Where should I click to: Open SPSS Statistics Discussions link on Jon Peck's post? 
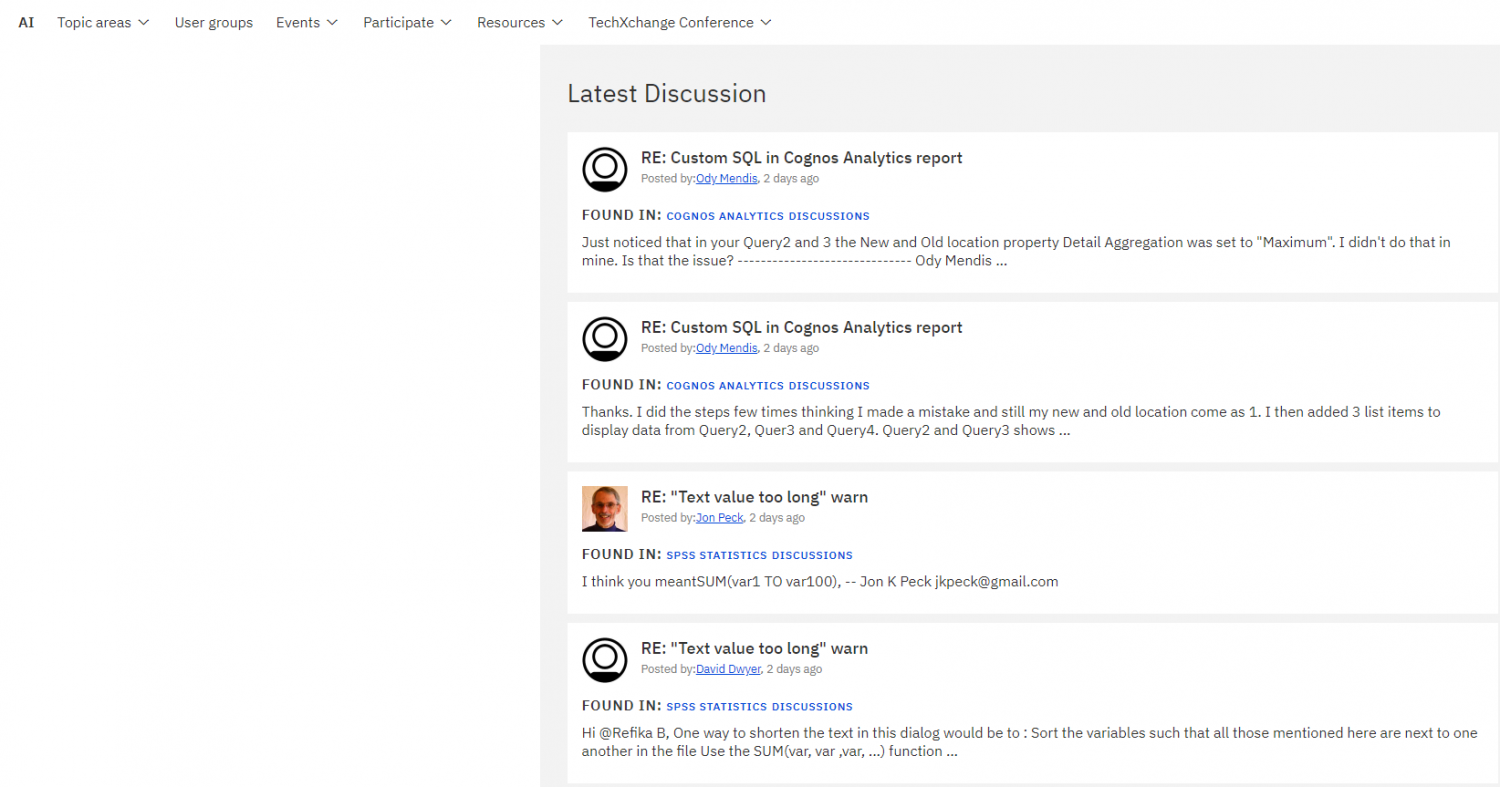[x=759, y=555]
